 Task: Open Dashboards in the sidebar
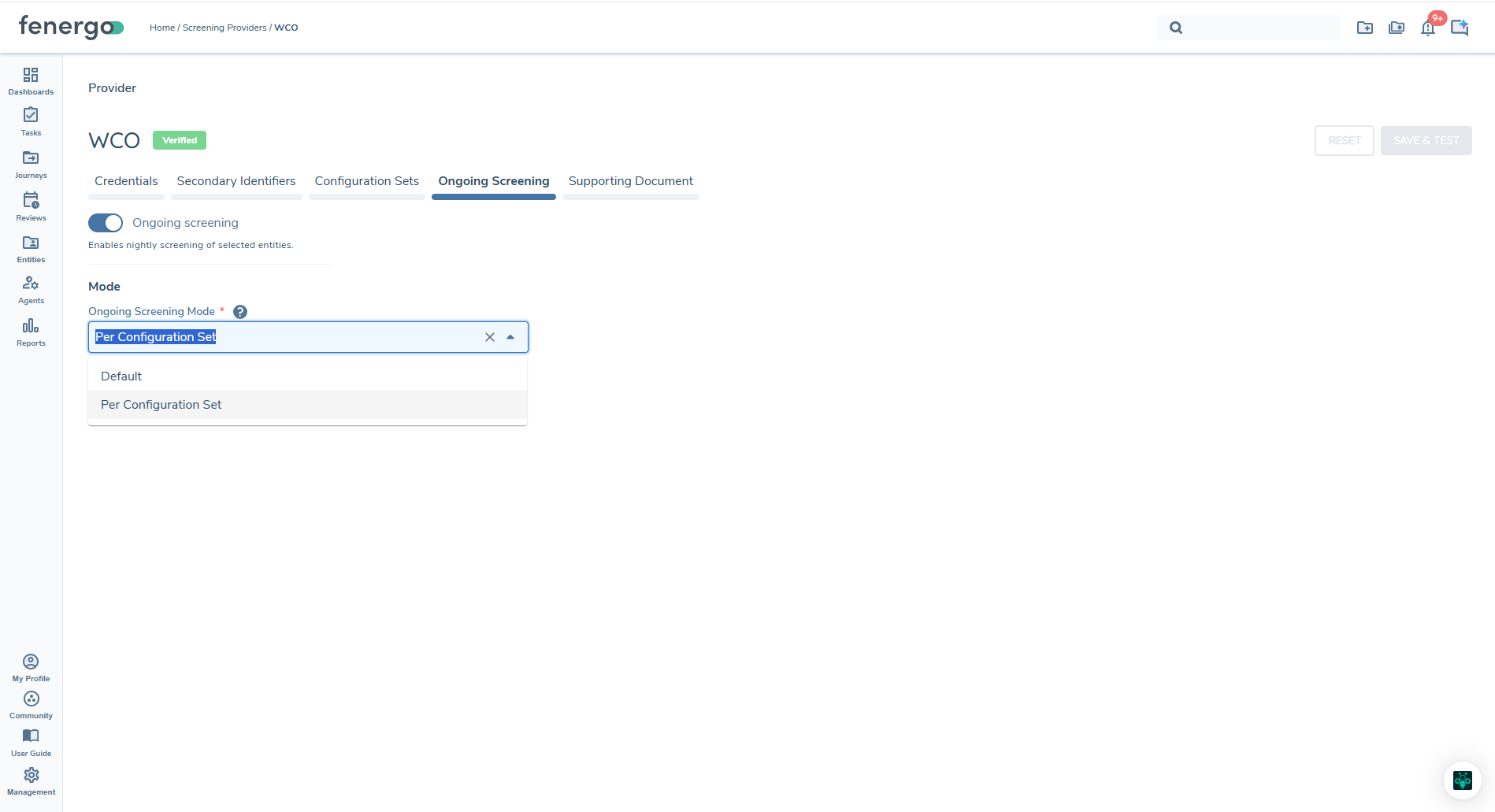click(31, 81)
